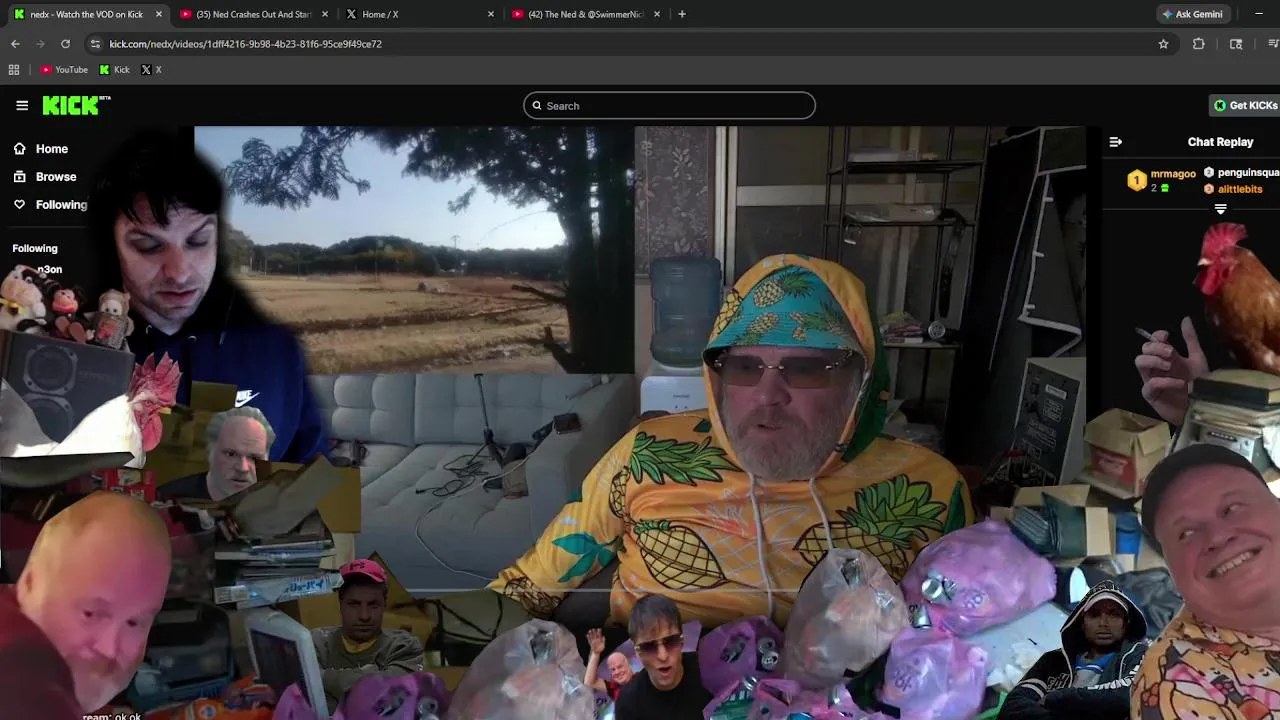The image size is (1280, 720).
Task: Click the Search field on Kick
Action: pyautogui.click(x=669, y=105)
